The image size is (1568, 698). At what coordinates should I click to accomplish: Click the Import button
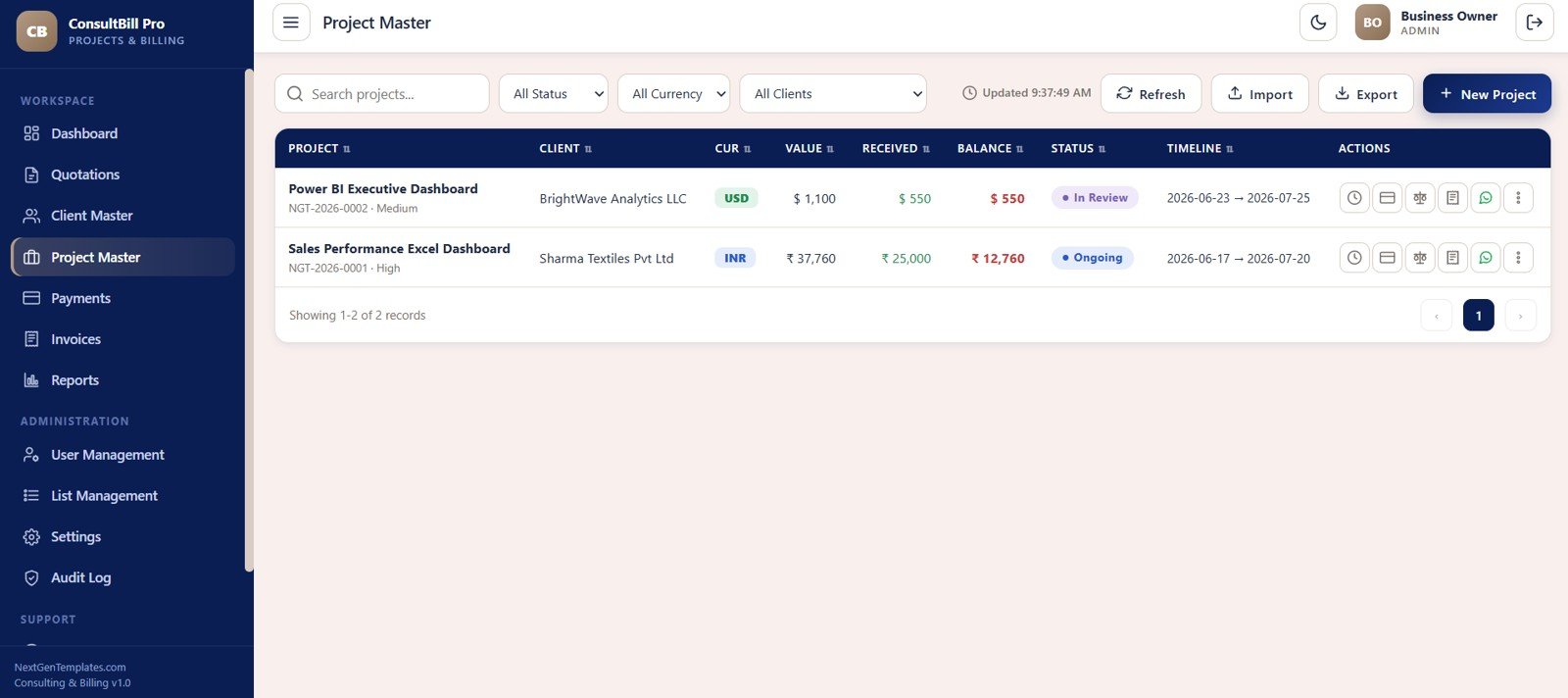coord(1260,94)
